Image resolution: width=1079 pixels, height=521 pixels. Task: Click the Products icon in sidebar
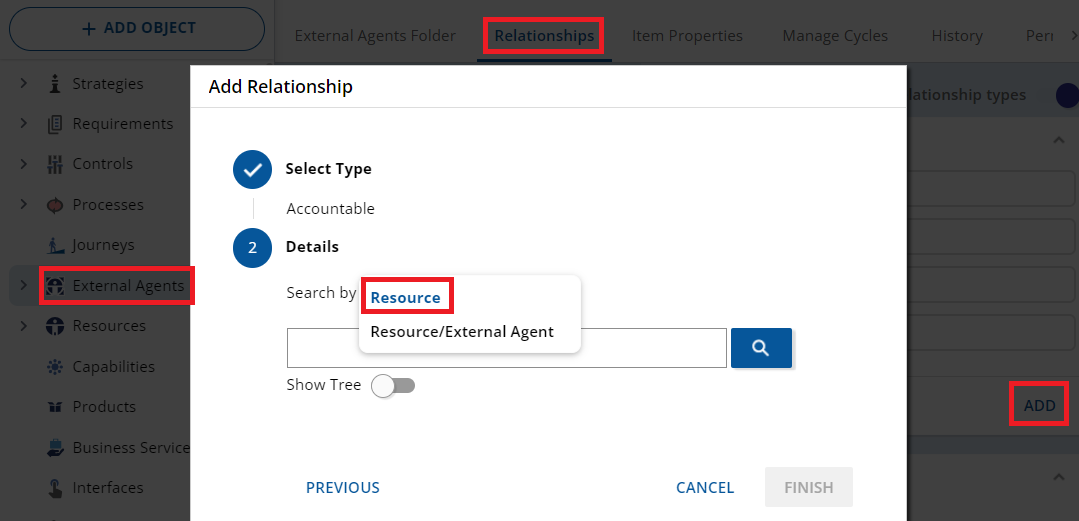[55, 407]
